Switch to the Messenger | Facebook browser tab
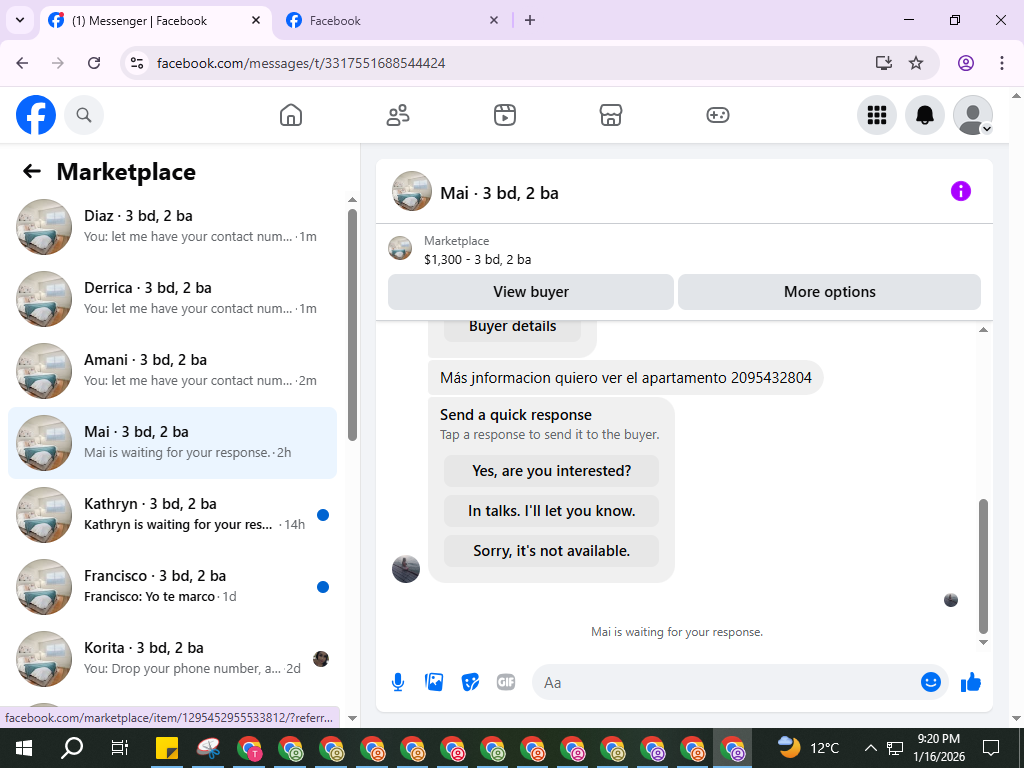Viewport: 1024px width, 768px height. coord(157,21)
